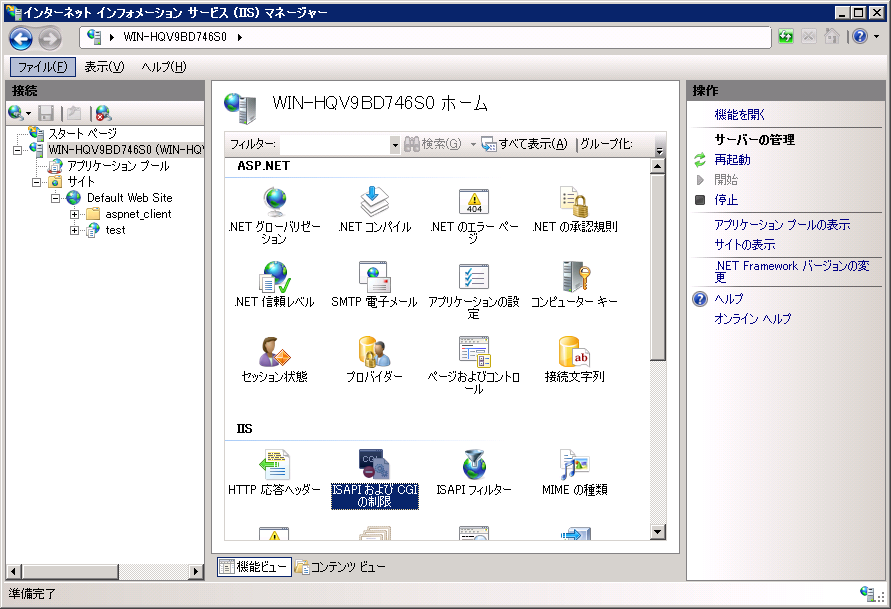
Task: Open the ヘルプ(H) menu
Action: (x=164, y=67)
